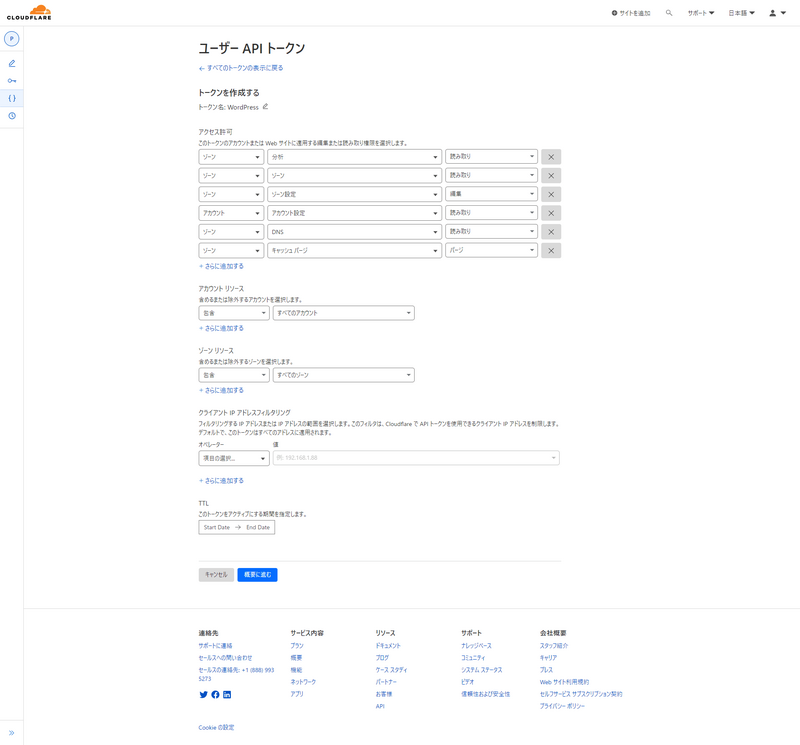Open the search magnifier in the top bar
800x745 pixels.
[x=669, y=14]
